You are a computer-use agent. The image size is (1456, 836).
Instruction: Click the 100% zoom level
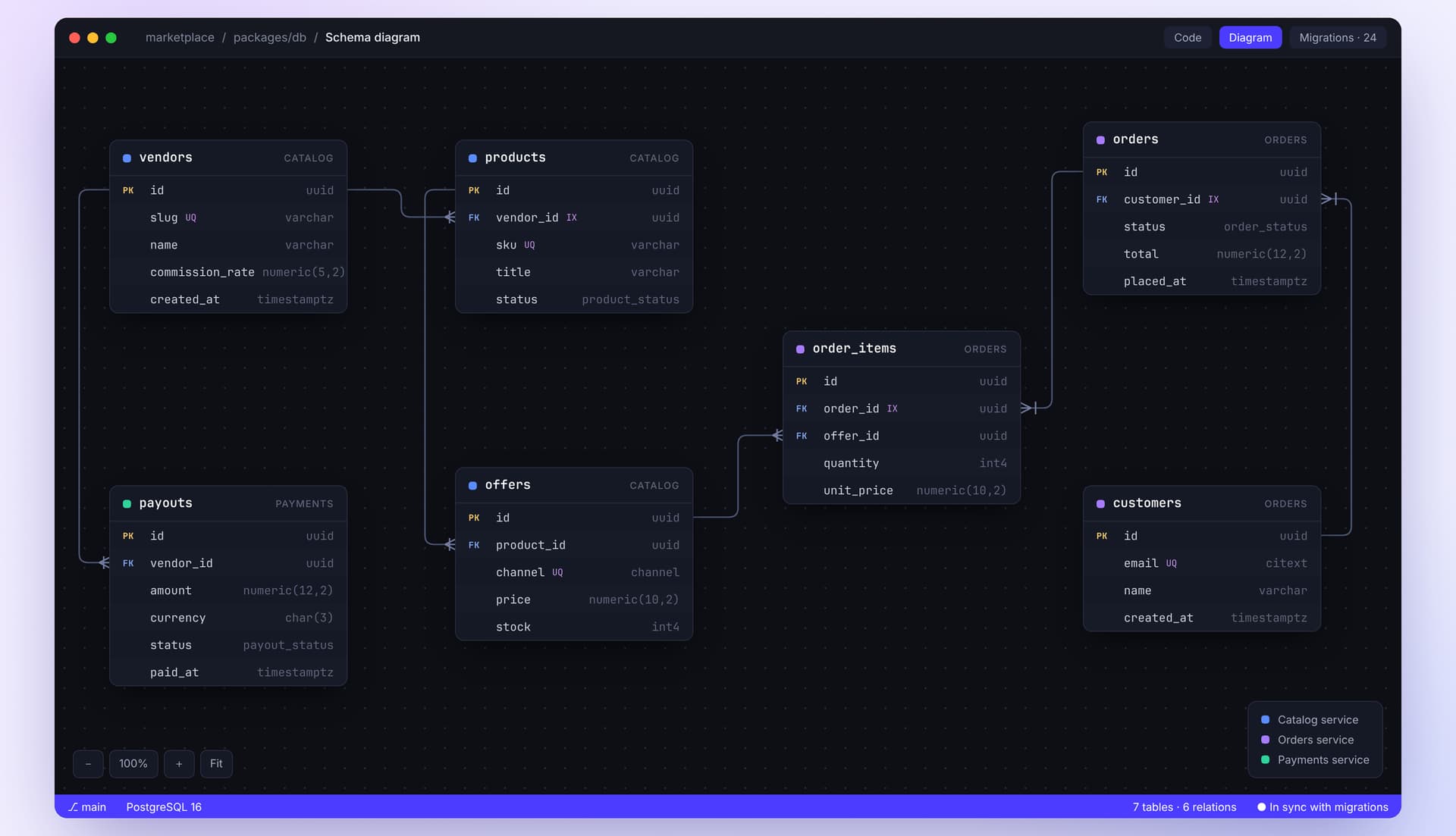pos(133,763)
